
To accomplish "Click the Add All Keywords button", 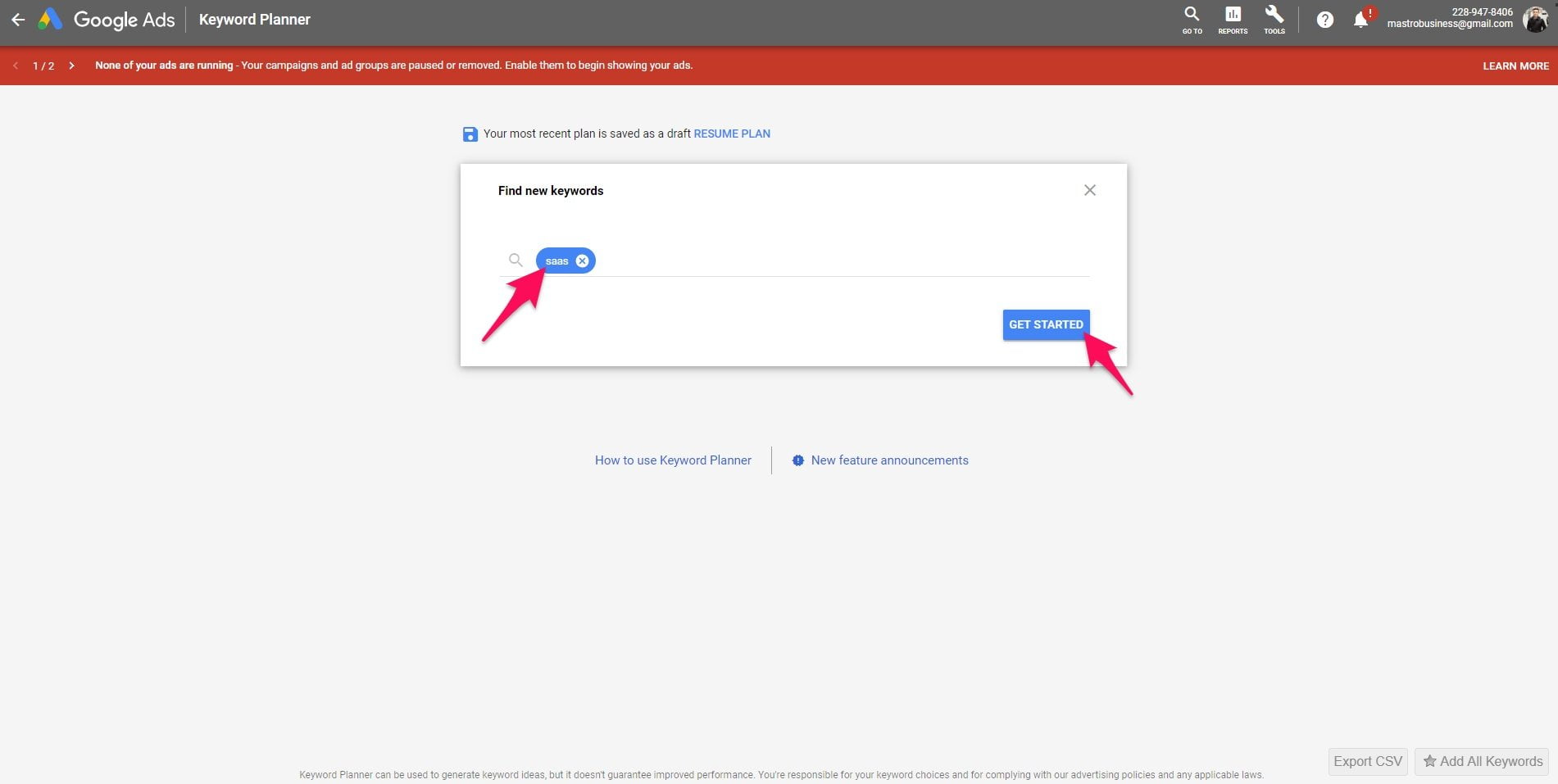I will point(1482,761).
